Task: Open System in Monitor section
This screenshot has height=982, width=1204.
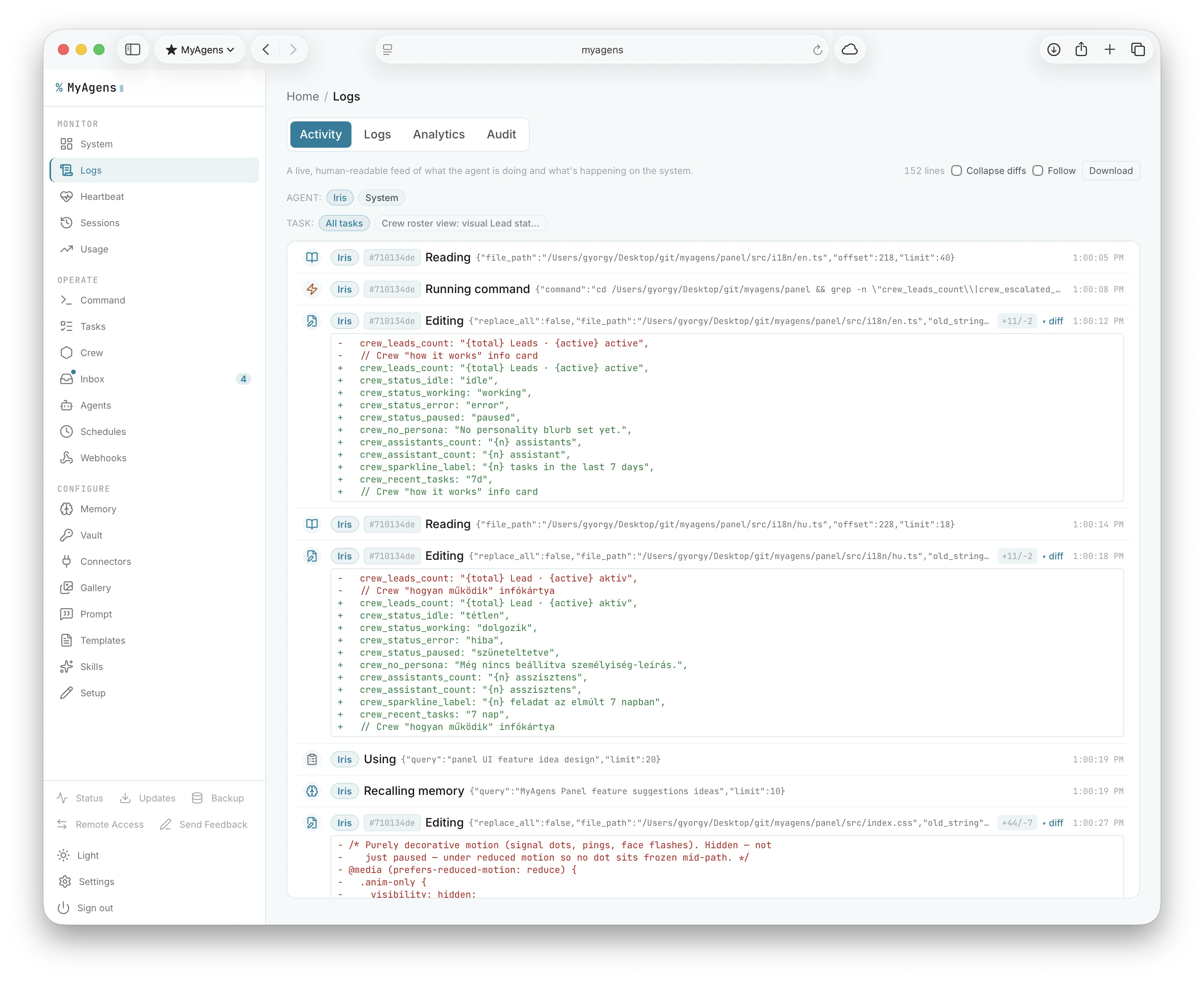Action: pyautogui.click(x=154, y=144)
